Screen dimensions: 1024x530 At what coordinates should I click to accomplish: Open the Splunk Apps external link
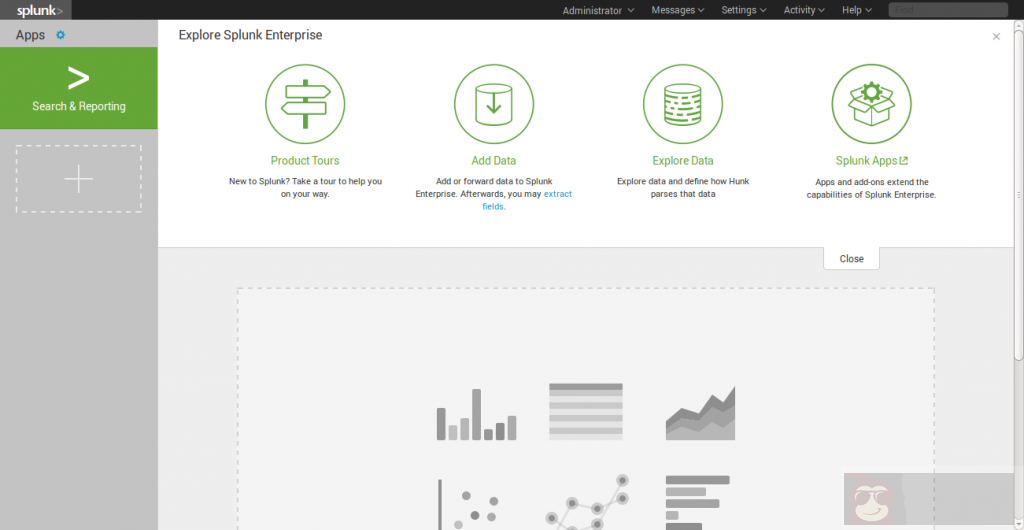pos(871,161)
